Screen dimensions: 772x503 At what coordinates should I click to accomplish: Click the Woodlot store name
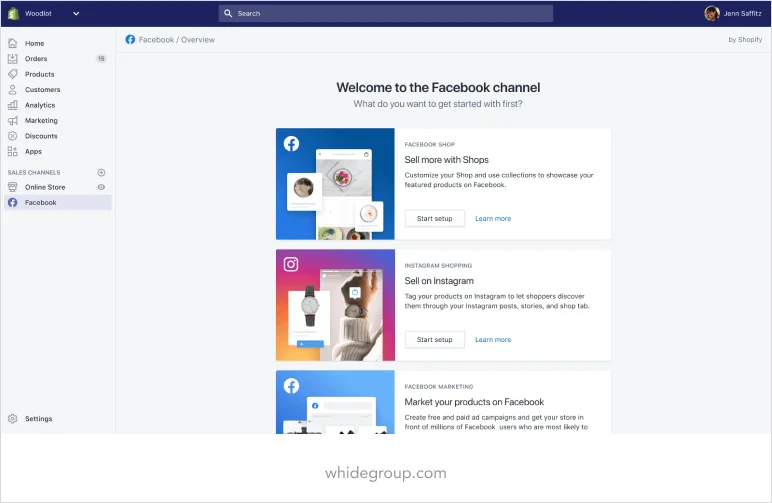pos(38,13)
